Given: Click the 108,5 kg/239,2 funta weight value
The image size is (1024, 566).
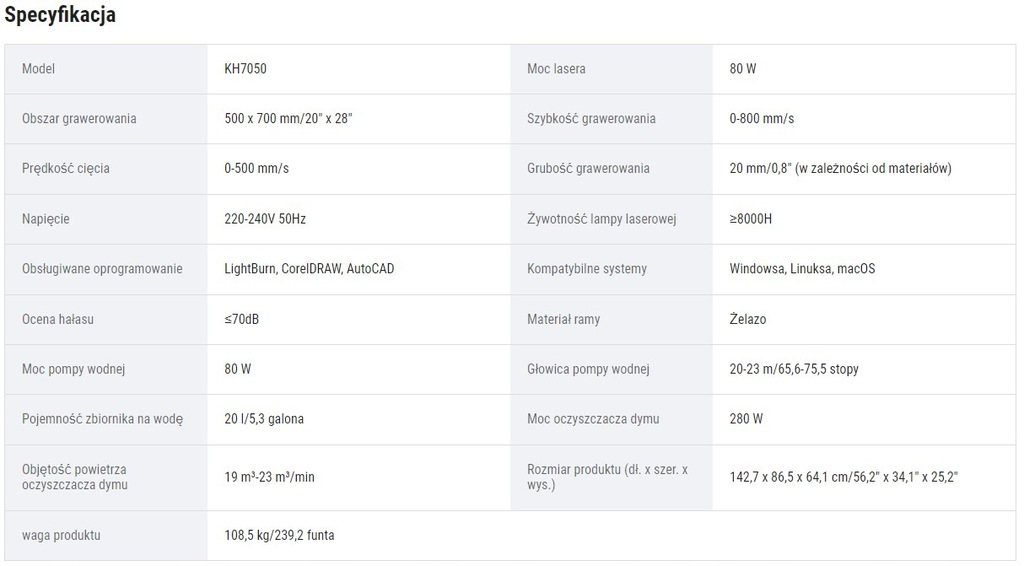Looking at the screenshot, I should [279, 535].
